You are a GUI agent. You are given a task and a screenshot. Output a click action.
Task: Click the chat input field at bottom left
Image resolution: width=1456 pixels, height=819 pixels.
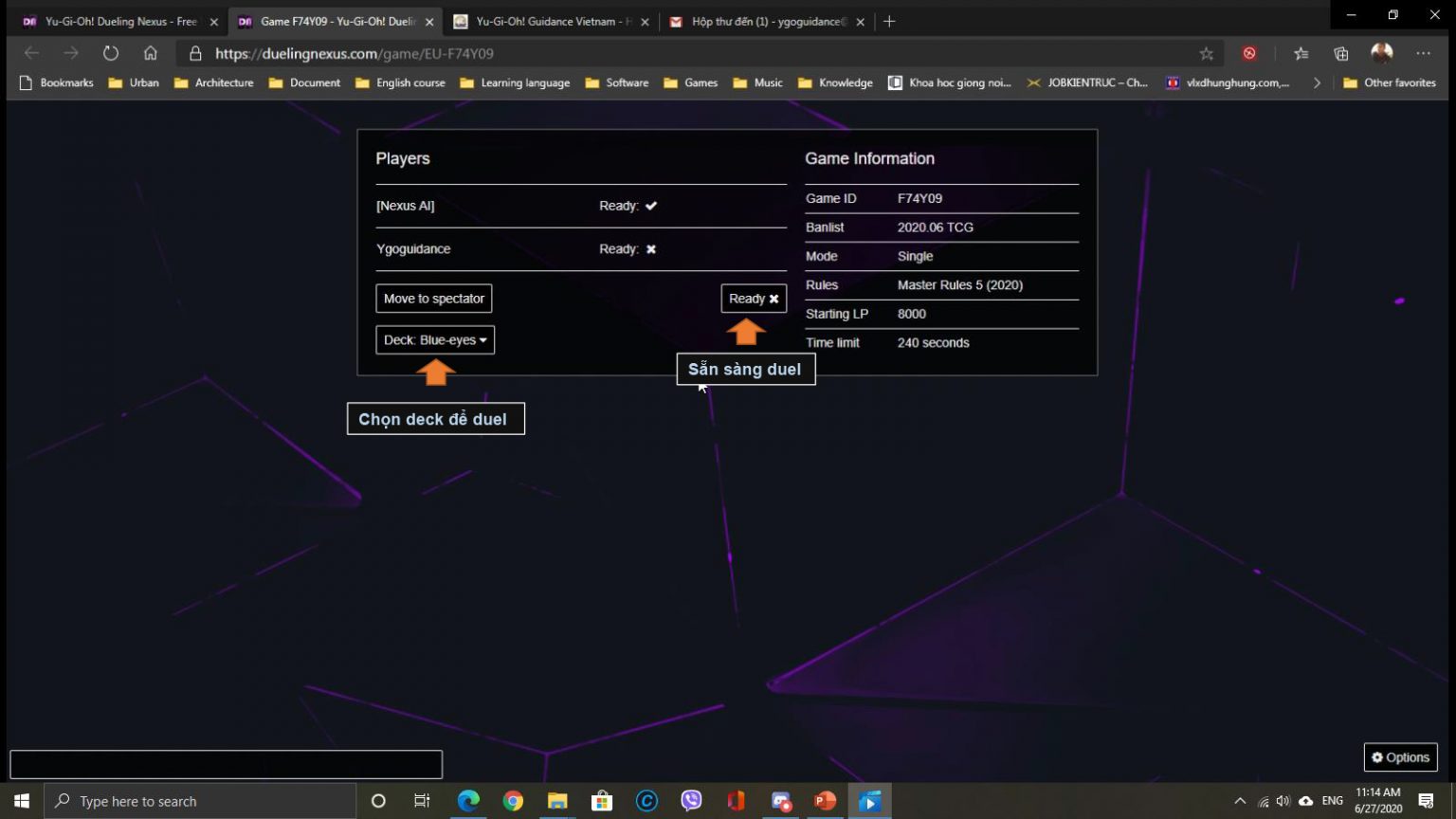225,763
